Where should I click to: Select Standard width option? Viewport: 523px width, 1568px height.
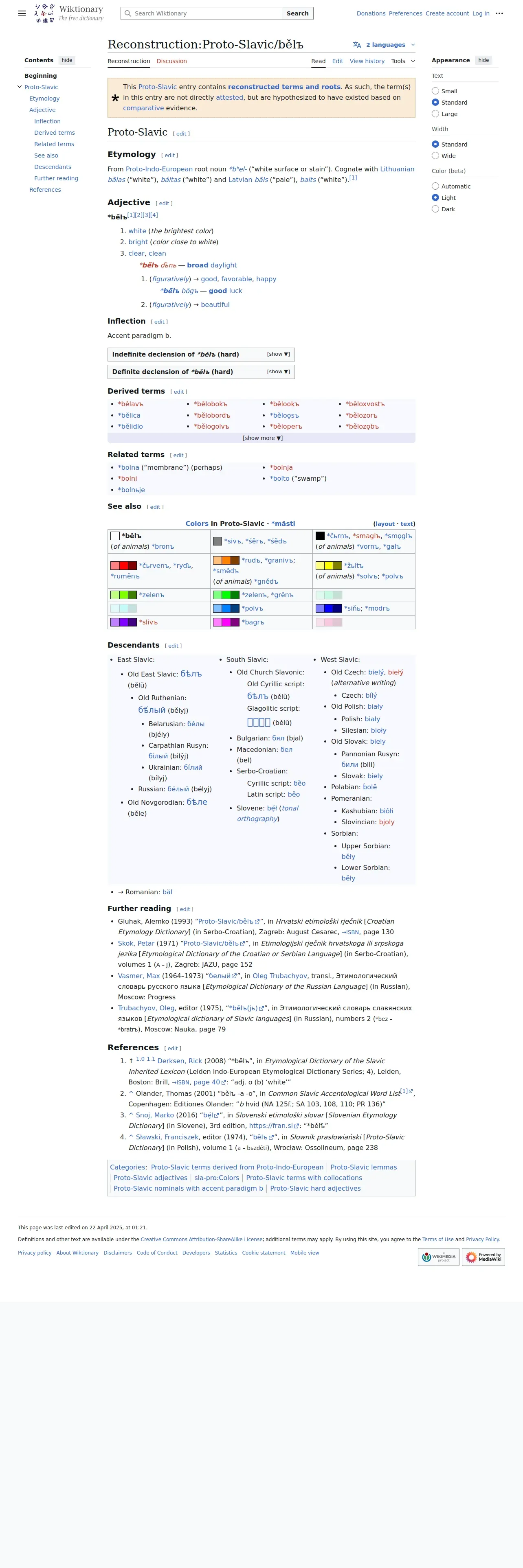435,144
